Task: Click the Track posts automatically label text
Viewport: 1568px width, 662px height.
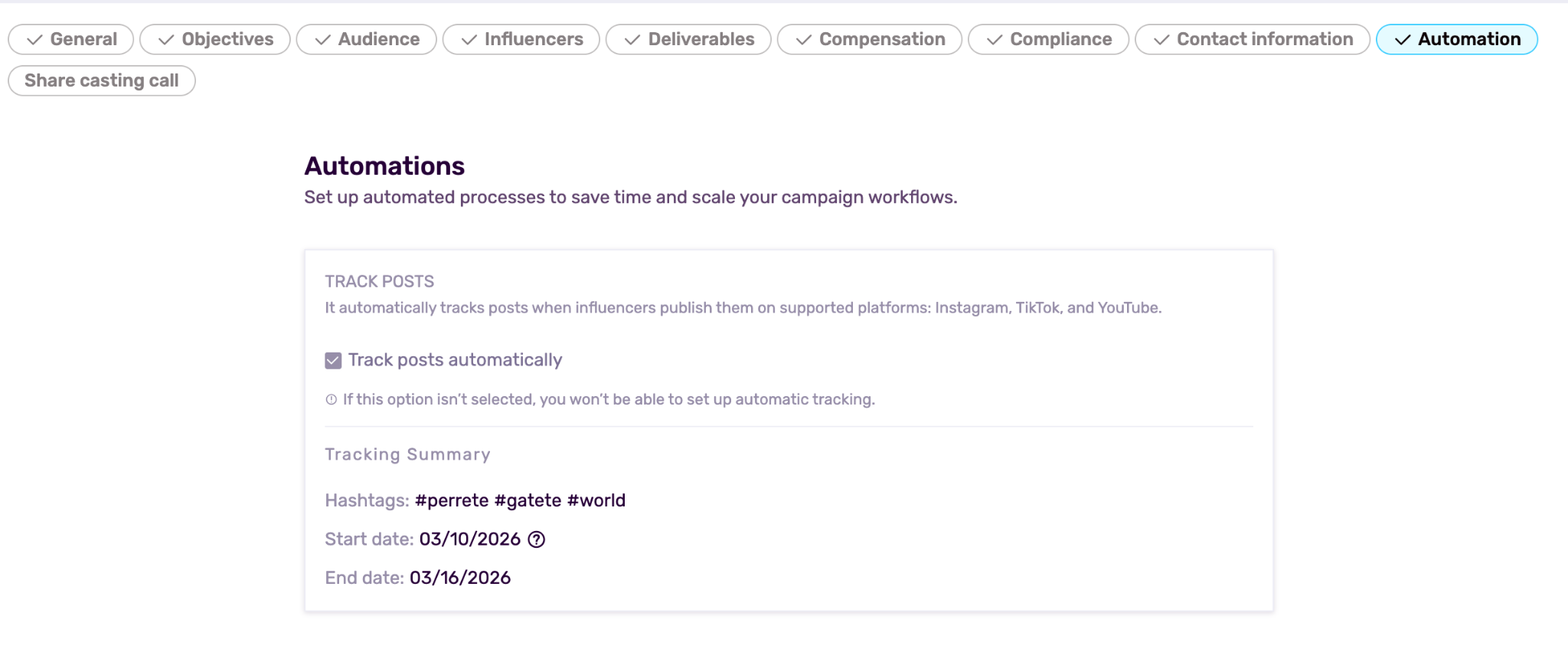Action: pyautogui.click(x=455, y=360)
